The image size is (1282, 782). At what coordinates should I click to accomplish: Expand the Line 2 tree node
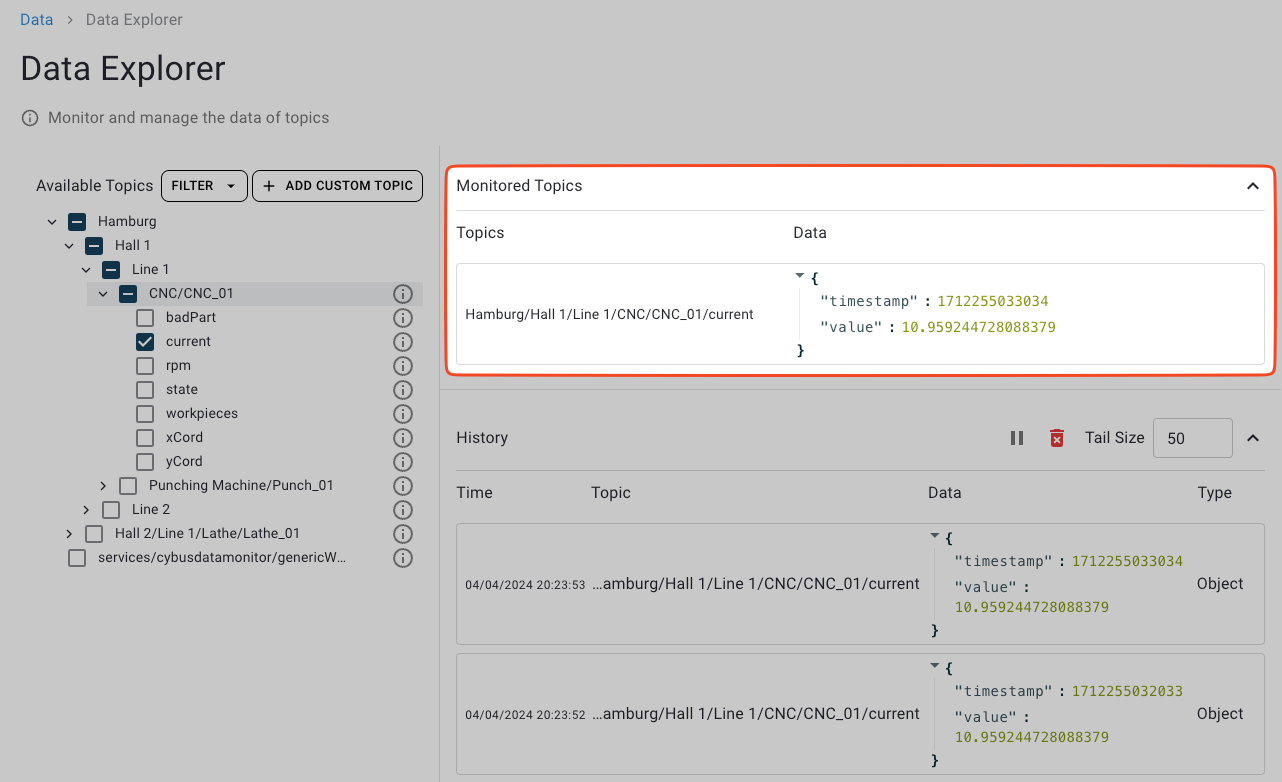(x=86, y=510)
